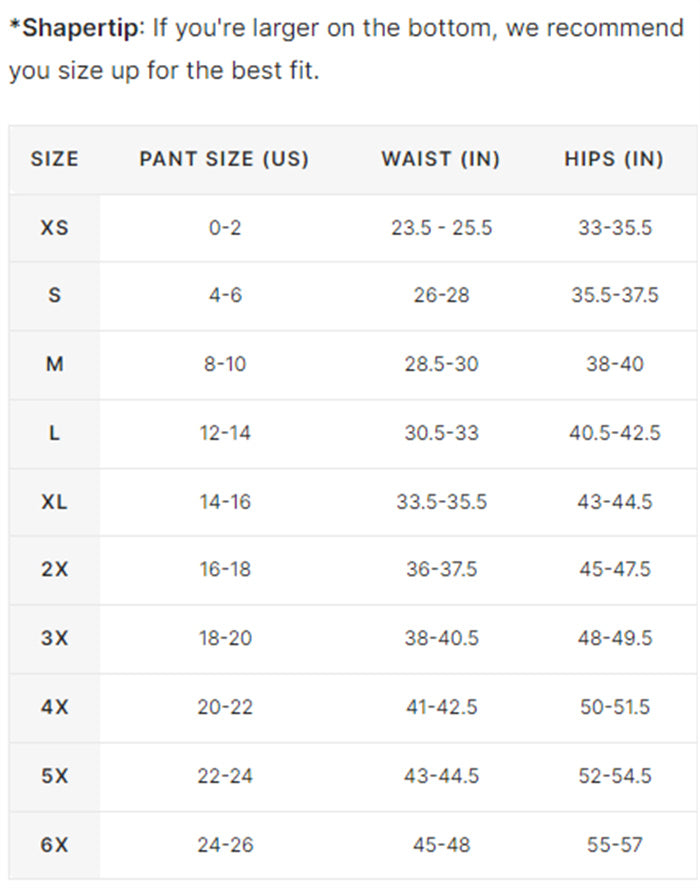Image resolution: width=700 pixels, height=888 pixels.
Task: Click the XL size row label
Action: 54,502
